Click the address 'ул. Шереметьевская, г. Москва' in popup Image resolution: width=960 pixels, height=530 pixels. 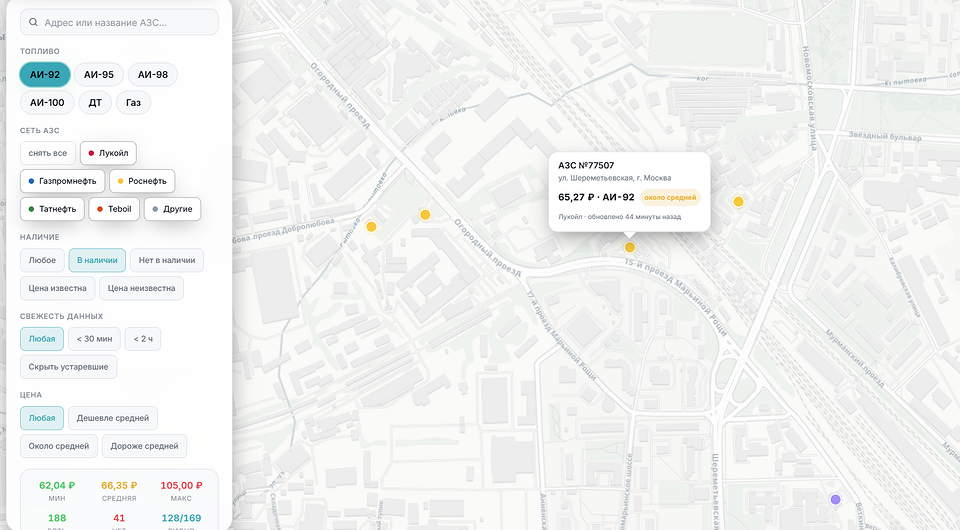(615, 178)
